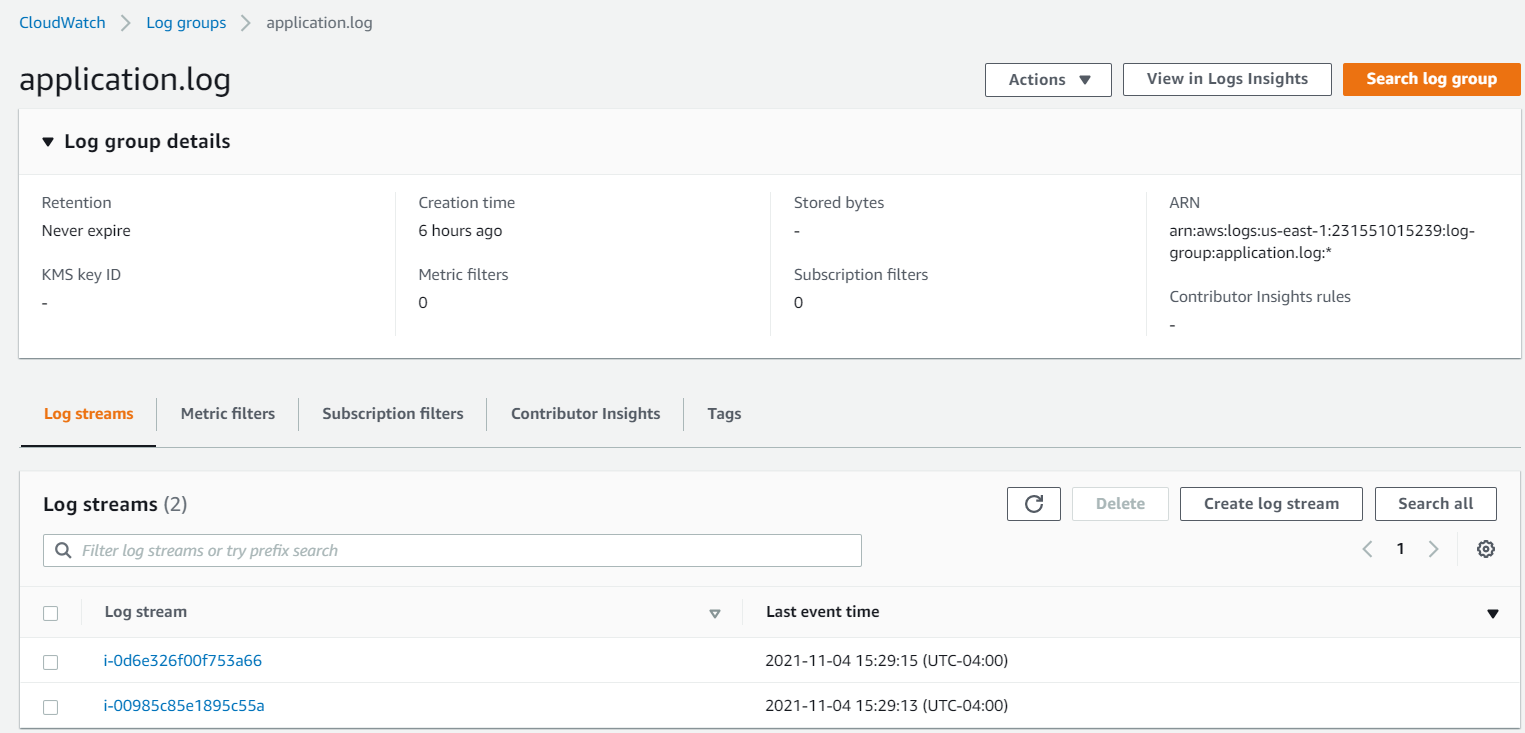Click the Create log stream button
The image size is (1525, 733).
(x=1271, y=504)
